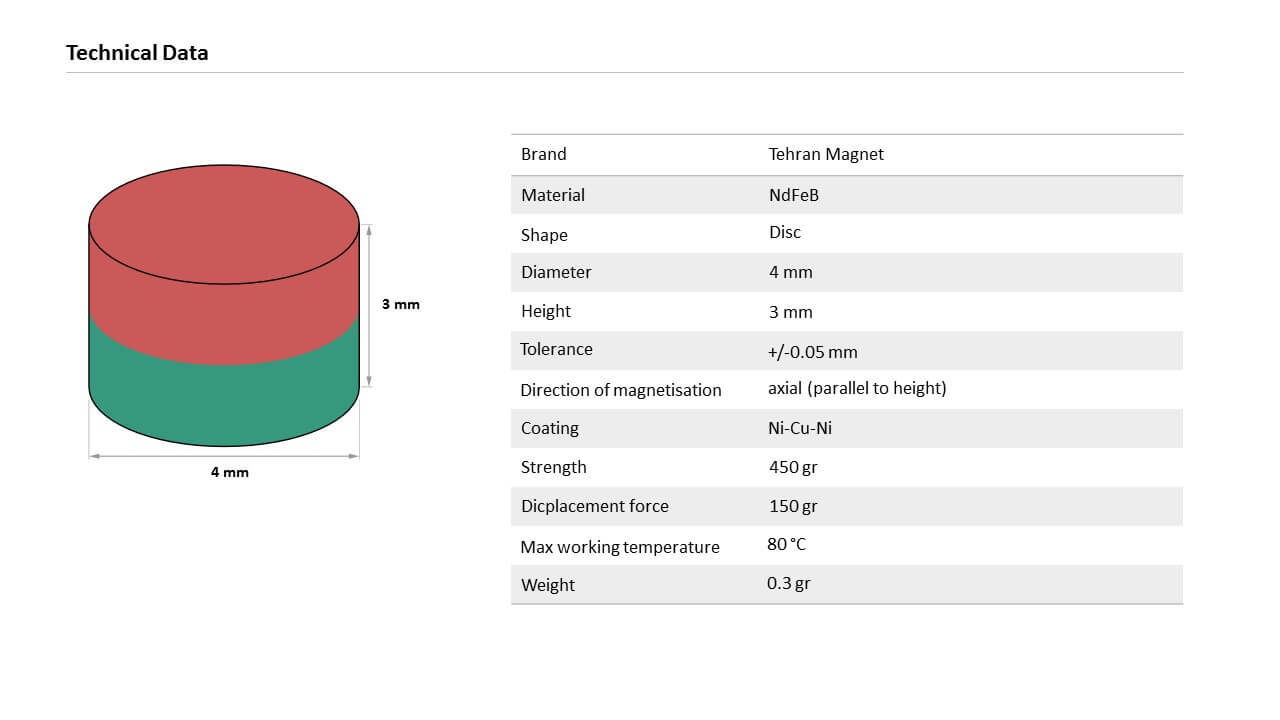Click the "80 °C" max temperature value
Screen dimensions: 1280x720
coord(786,545)
